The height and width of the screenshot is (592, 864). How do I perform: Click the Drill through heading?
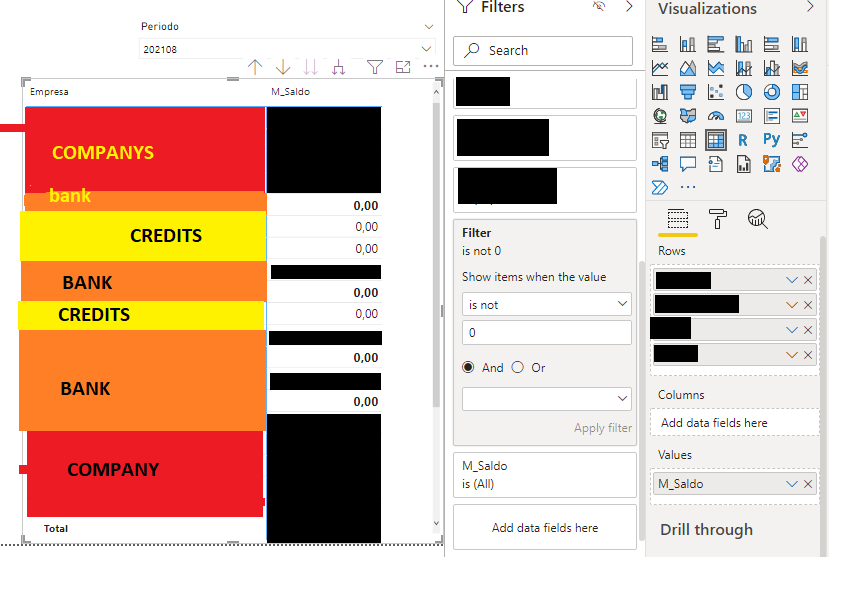[x=706, y=529]
